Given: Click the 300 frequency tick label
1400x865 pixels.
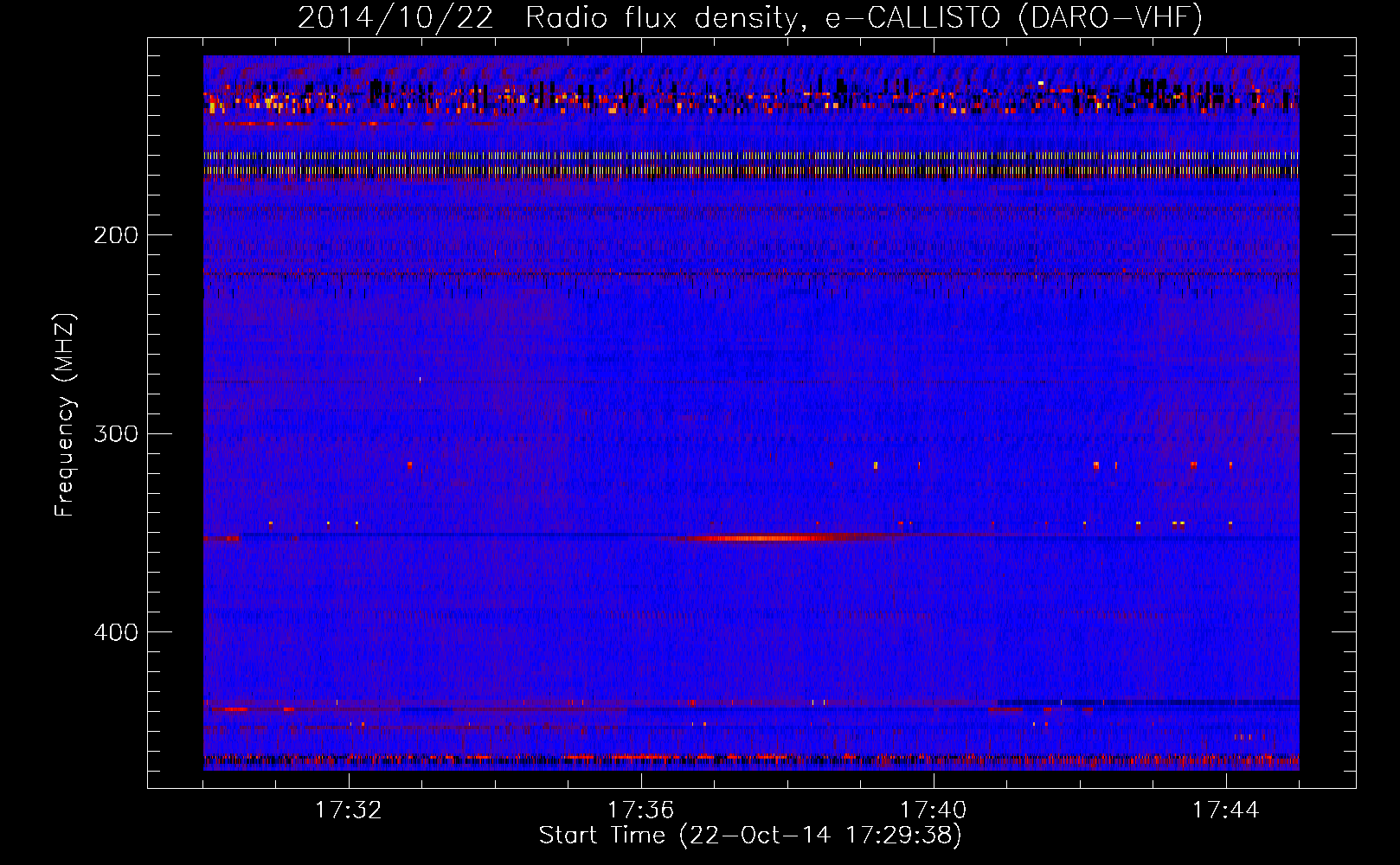Looking at the screenshot, I should tap(116, 433).
